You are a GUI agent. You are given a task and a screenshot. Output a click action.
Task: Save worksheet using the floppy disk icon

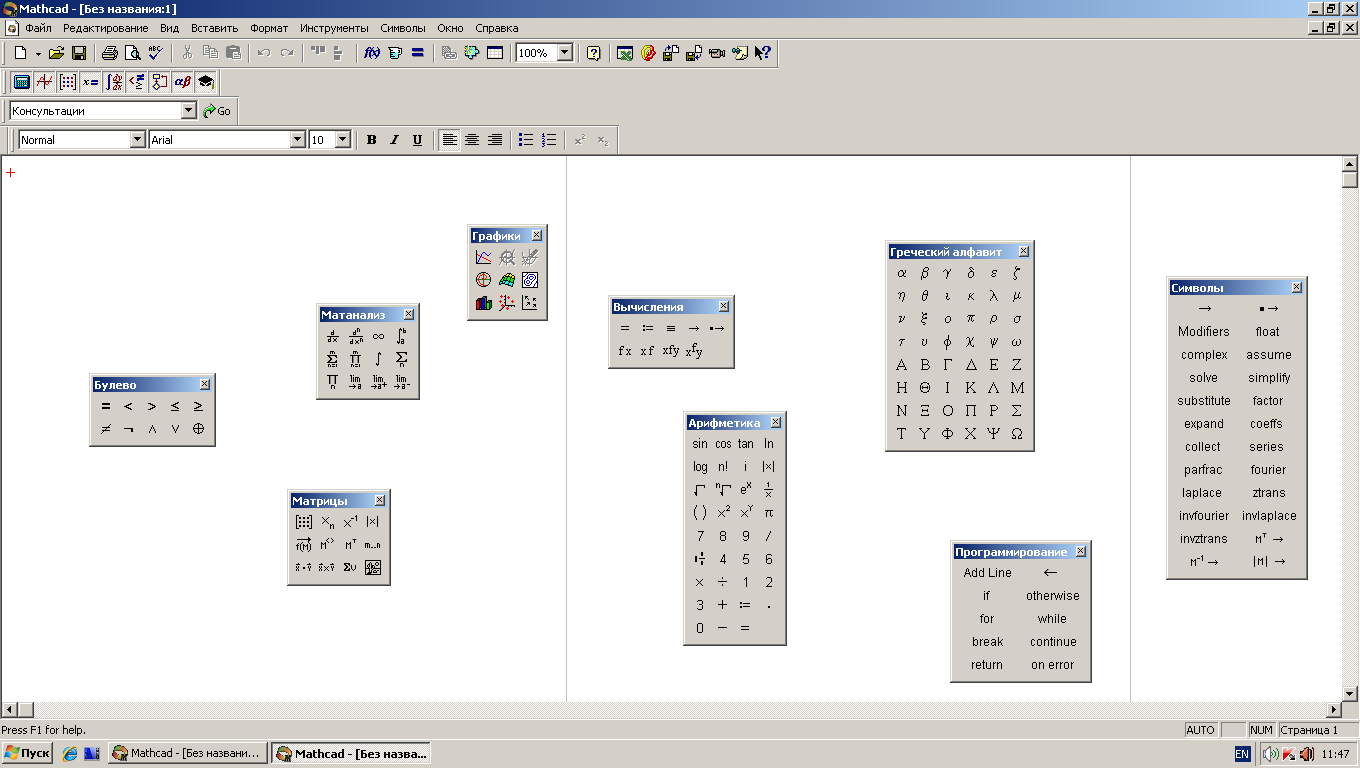pos(79,53)
